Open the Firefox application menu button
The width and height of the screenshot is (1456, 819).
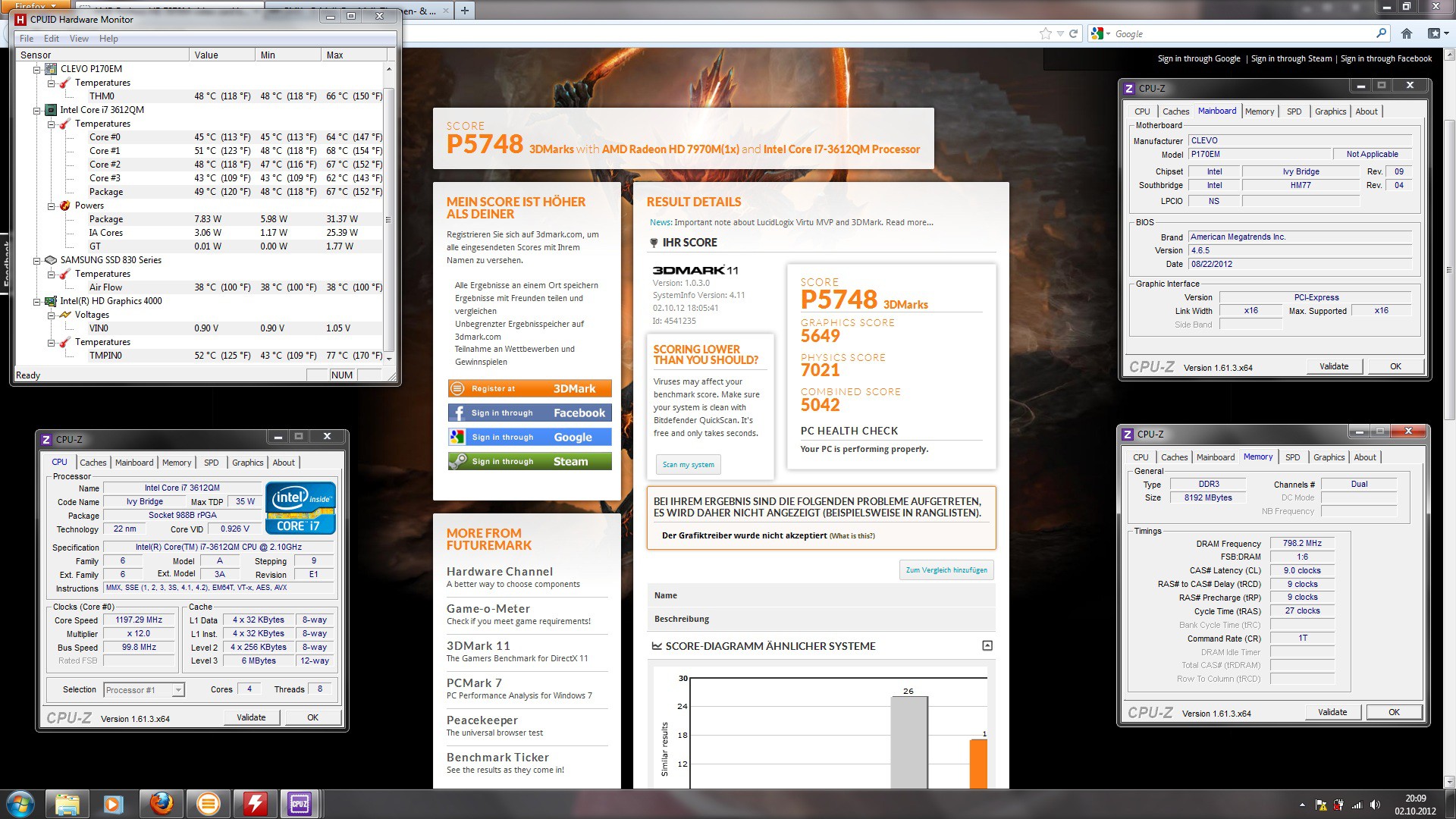[x=34, y=5]
